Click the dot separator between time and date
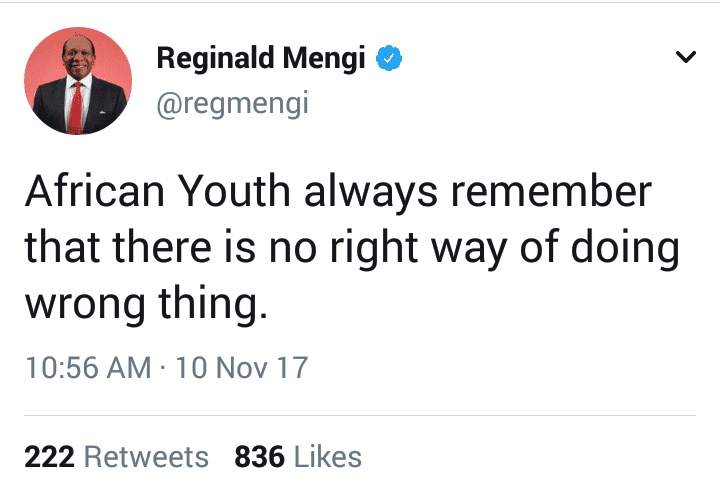This screenshot has width=720, height=500. tap(163, 368)
